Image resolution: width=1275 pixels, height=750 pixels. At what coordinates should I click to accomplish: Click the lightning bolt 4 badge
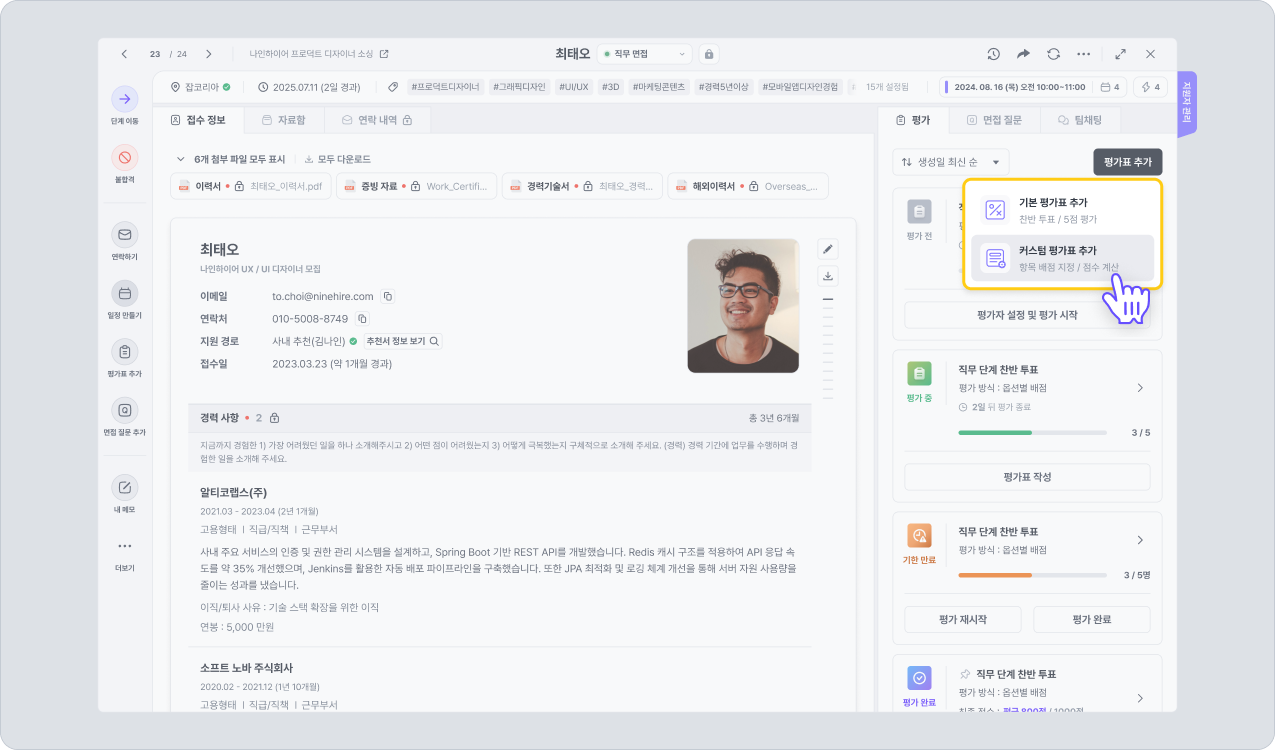(x=1152, y=87)
